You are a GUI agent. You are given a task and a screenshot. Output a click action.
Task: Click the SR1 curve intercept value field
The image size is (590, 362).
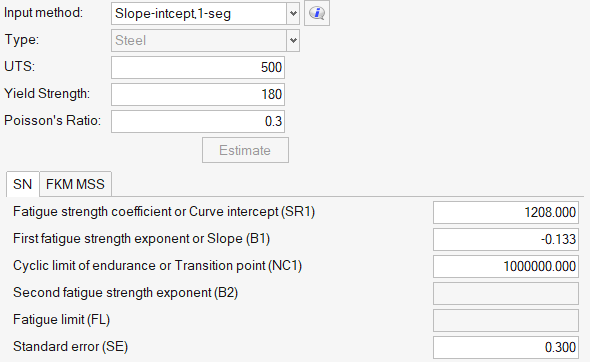(x=506, y=212)
